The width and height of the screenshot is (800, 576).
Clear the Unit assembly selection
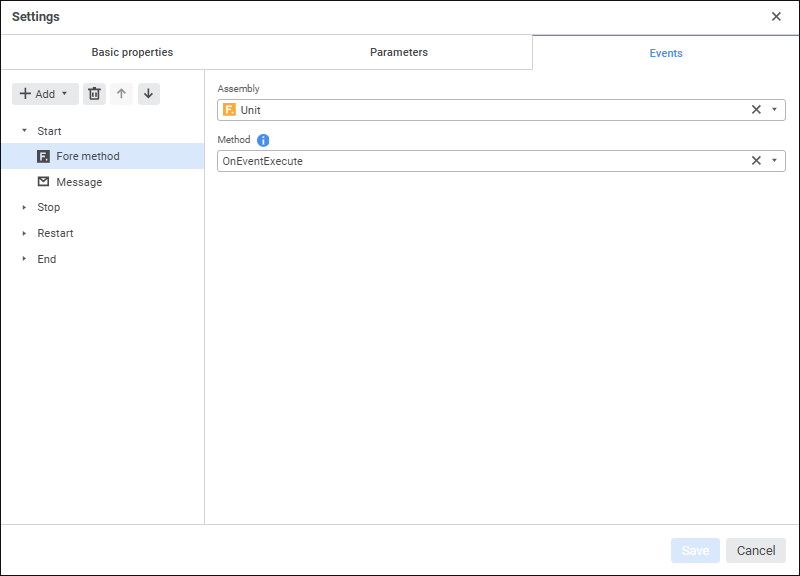coord(756,110)
